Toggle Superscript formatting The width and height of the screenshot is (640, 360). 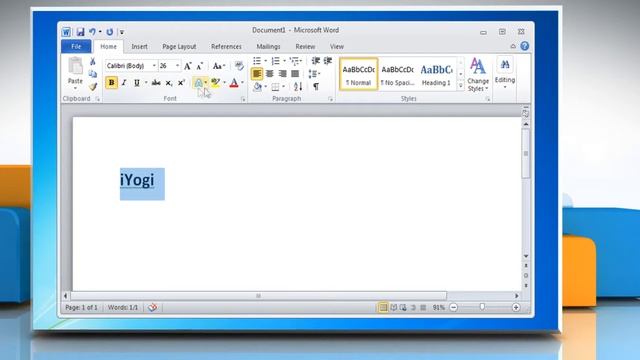click(181, 83)
